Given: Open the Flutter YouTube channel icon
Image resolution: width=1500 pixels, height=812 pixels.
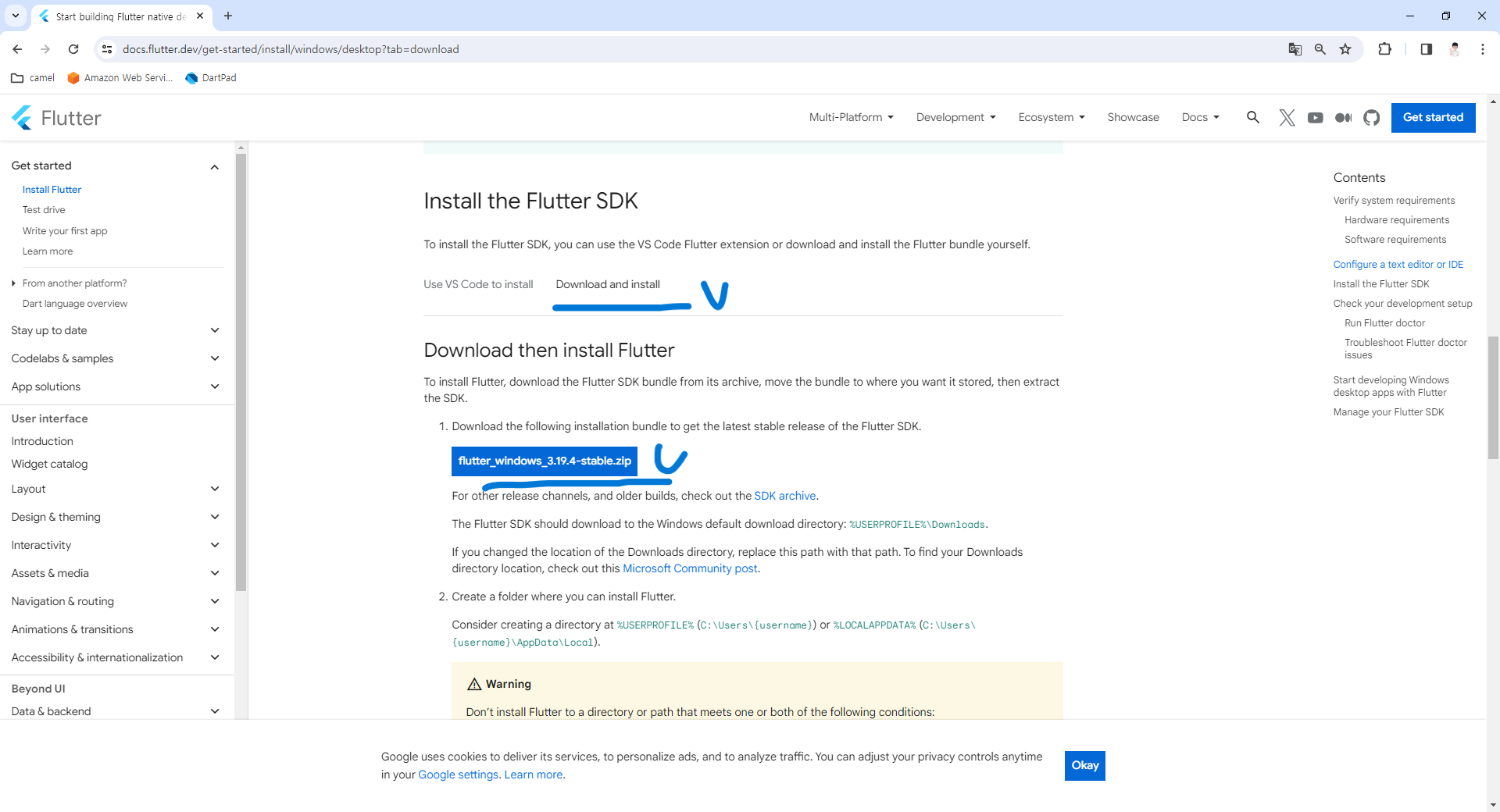Looking at the screenshot, I should point(1316,118).
